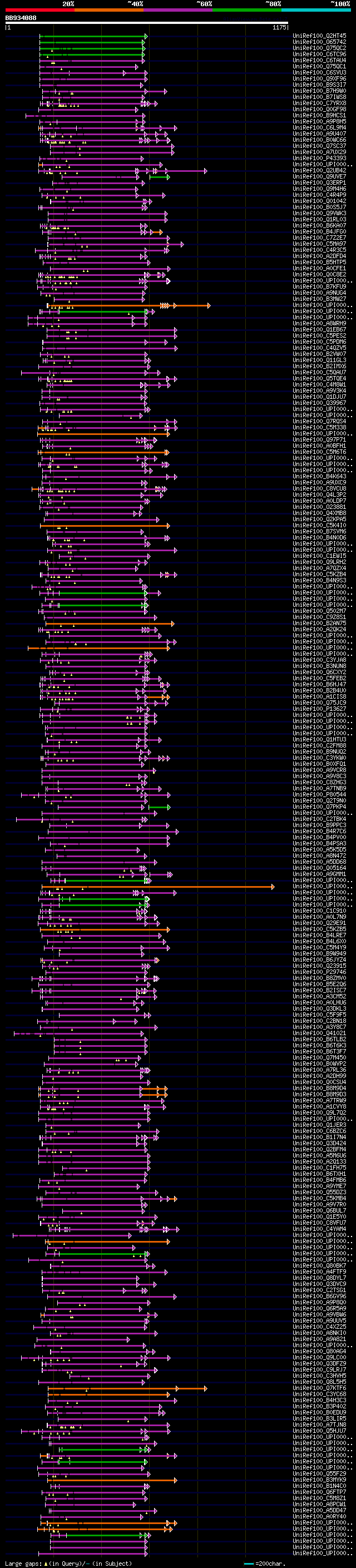Select UniRef100_Q1RL03 label
Image resolution: width=356 pixels, height=1568 pixels.
click(x=319, y=220)
